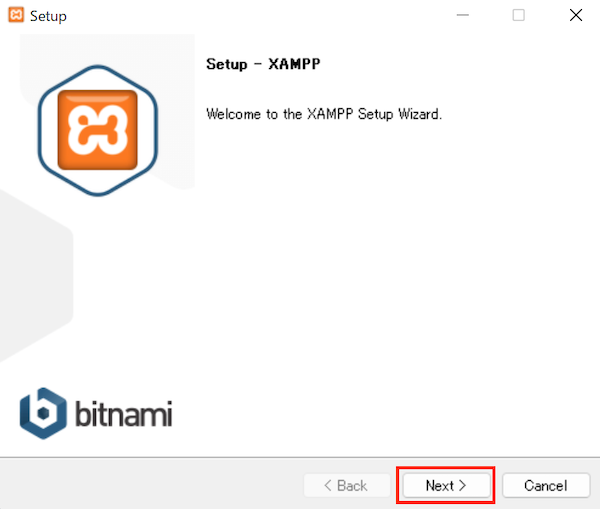Click the XAMPP icon in title bar
This screenshot has width=600, height=509.
[x=16, y=15]
